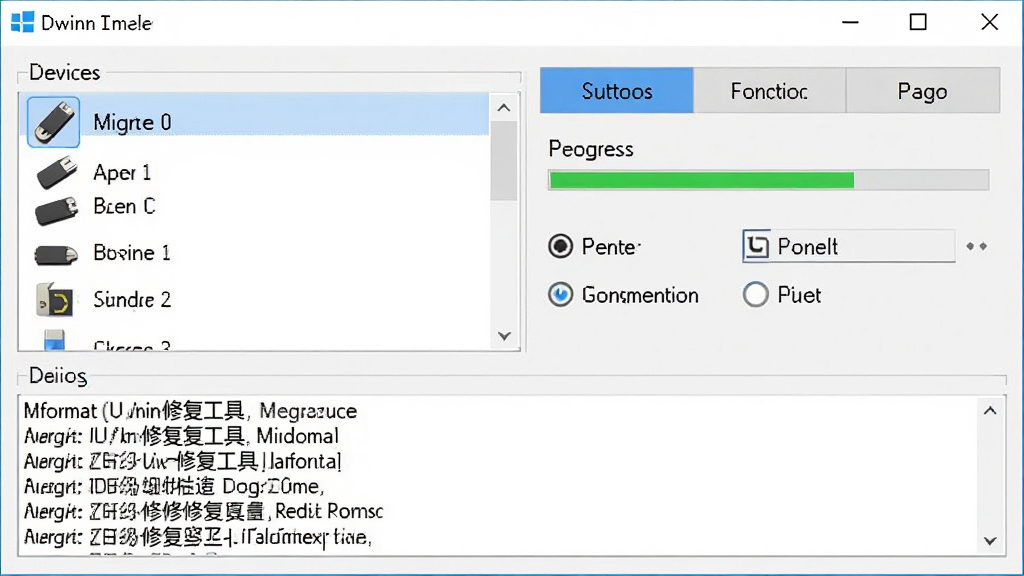Click the Ponelt combo box
Viewport: 1024px width, 576px height.
click(848, 246)
